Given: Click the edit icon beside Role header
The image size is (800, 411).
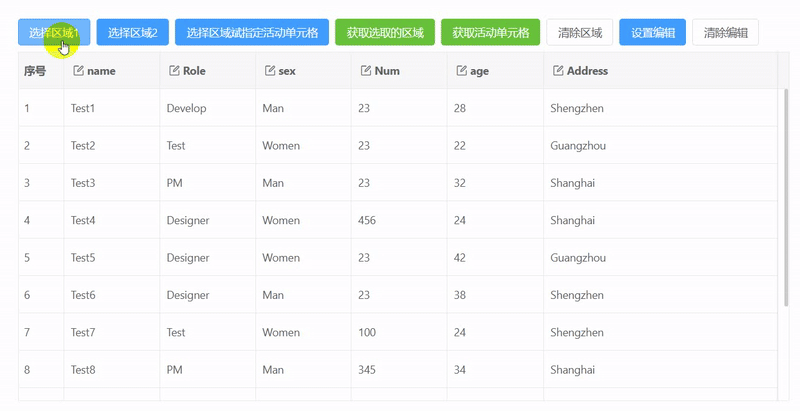Looking at the screenshot, I should click(174, 70).
